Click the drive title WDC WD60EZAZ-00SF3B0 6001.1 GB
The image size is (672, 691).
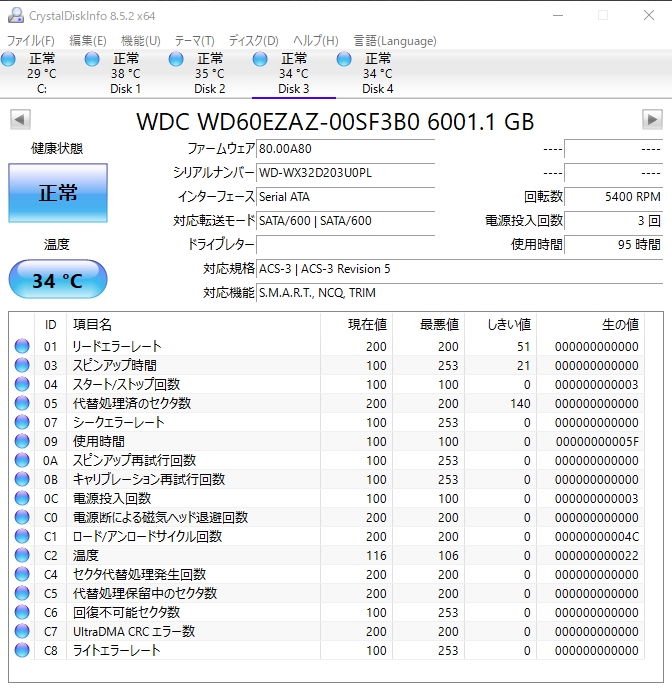(335, 122)
